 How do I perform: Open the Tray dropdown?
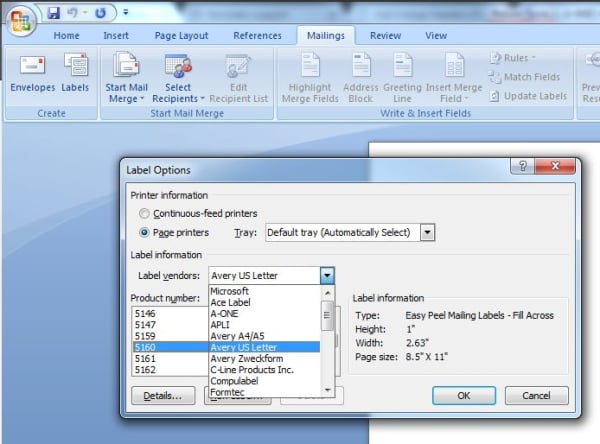(x=428, y=232)
